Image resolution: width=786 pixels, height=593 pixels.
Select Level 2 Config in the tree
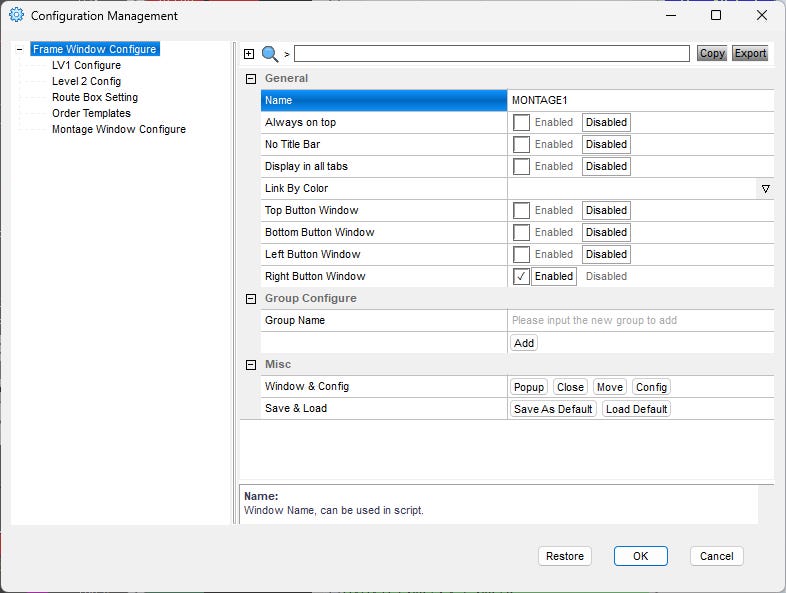86,81
